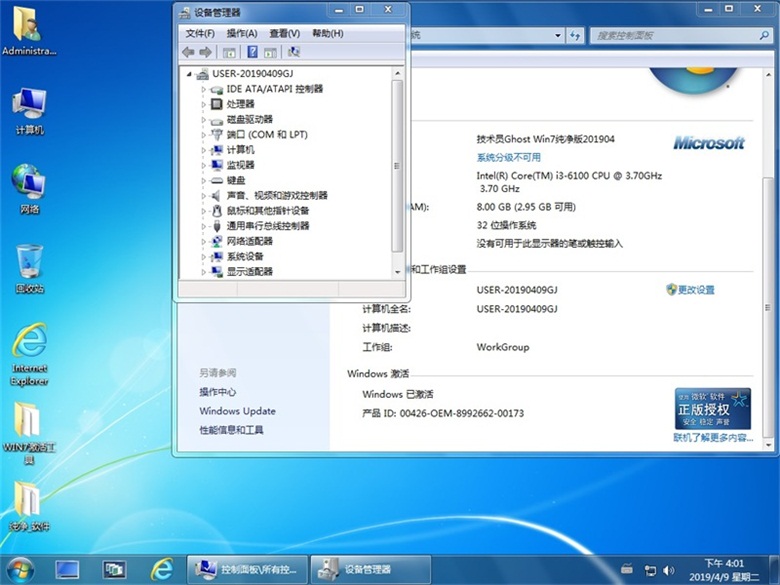Image resolution: width=780 pixels, height=585 pixels.
Task: Expand the 处理器 tree node
Action: [x=203, y=104]
